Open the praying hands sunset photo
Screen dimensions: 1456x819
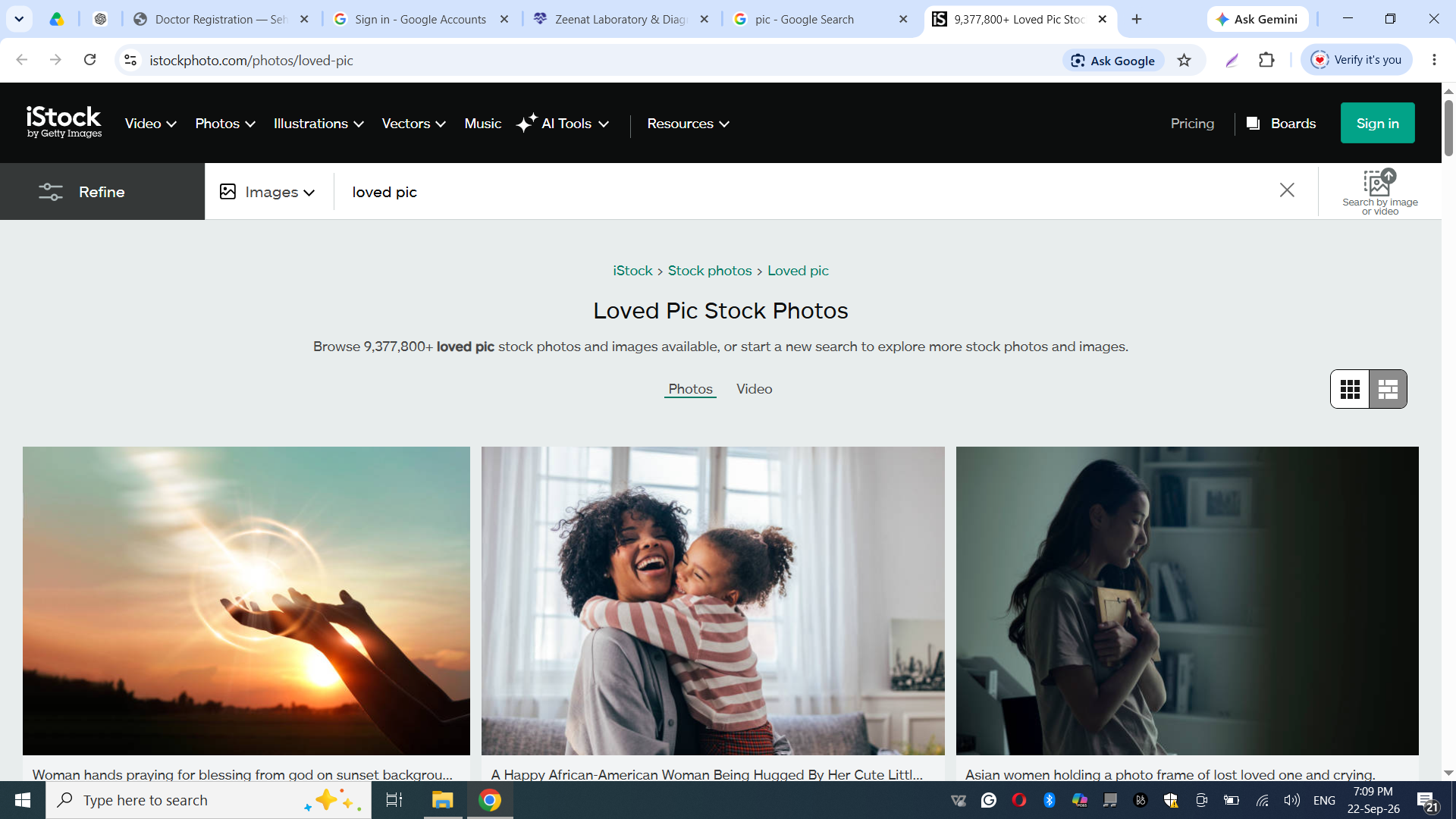pyautogui.click(x=246, y=601)
